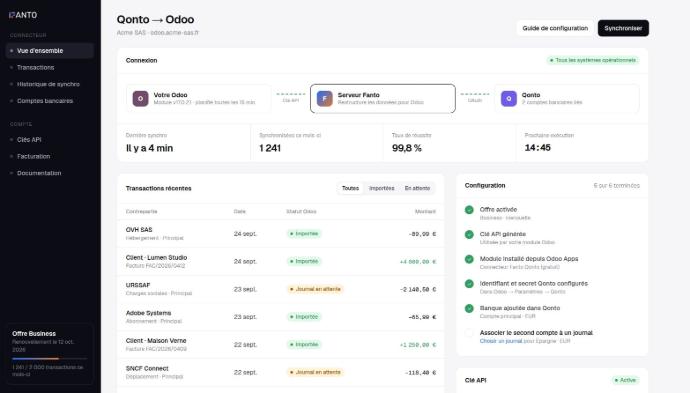Click the Il y a 4 min value
Image resolution: width=690 pixels, height=393 pixels.
tap(149, 148)
